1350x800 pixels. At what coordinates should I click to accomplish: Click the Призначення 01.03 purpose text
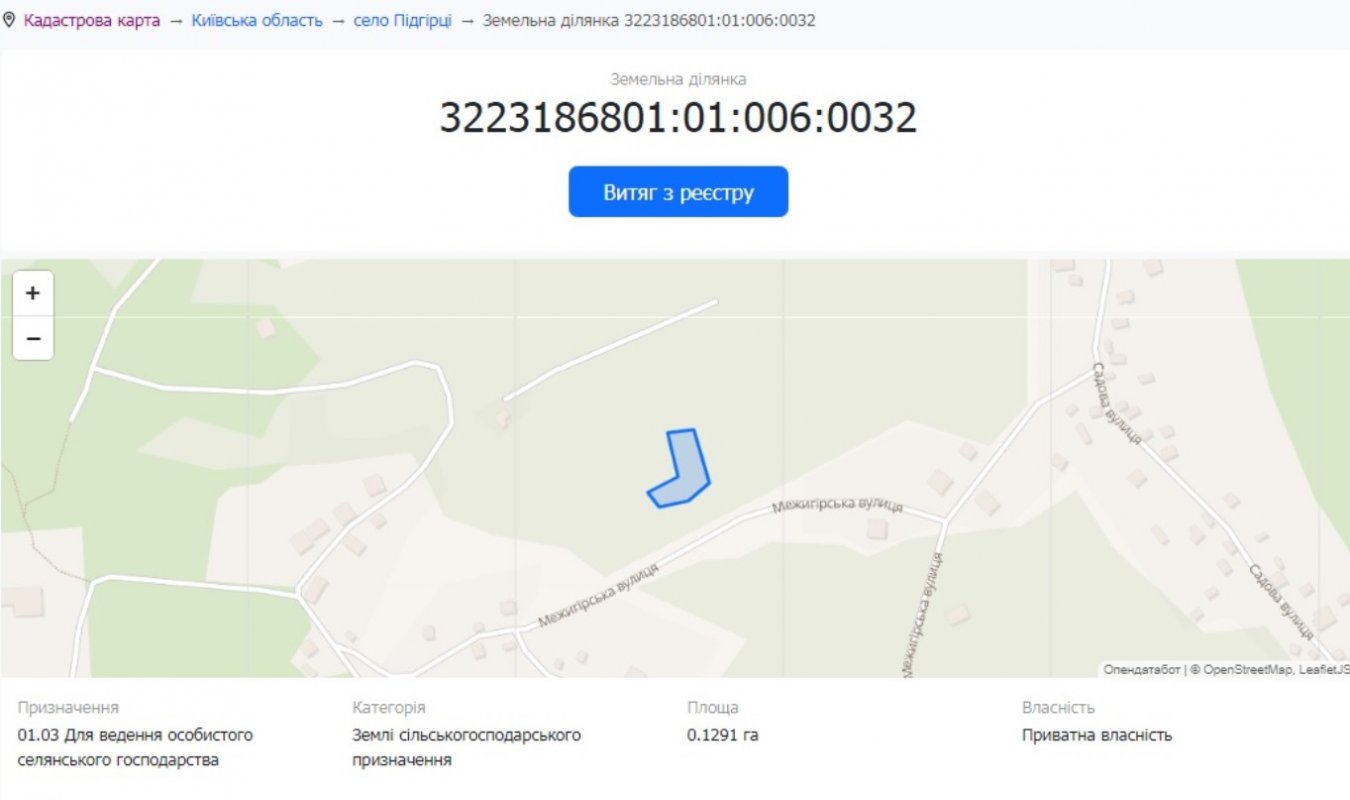(x=135, y=747)
